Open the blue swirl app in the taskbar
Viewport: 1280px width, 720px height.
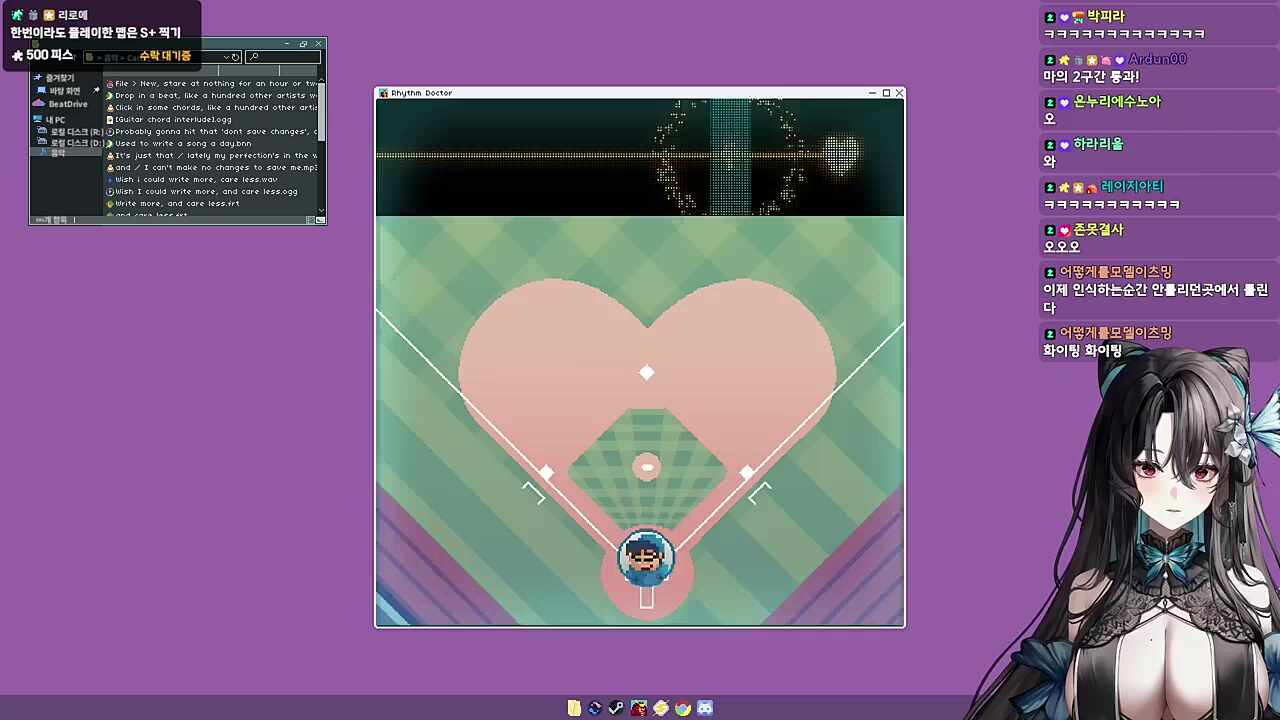[595, 708]
